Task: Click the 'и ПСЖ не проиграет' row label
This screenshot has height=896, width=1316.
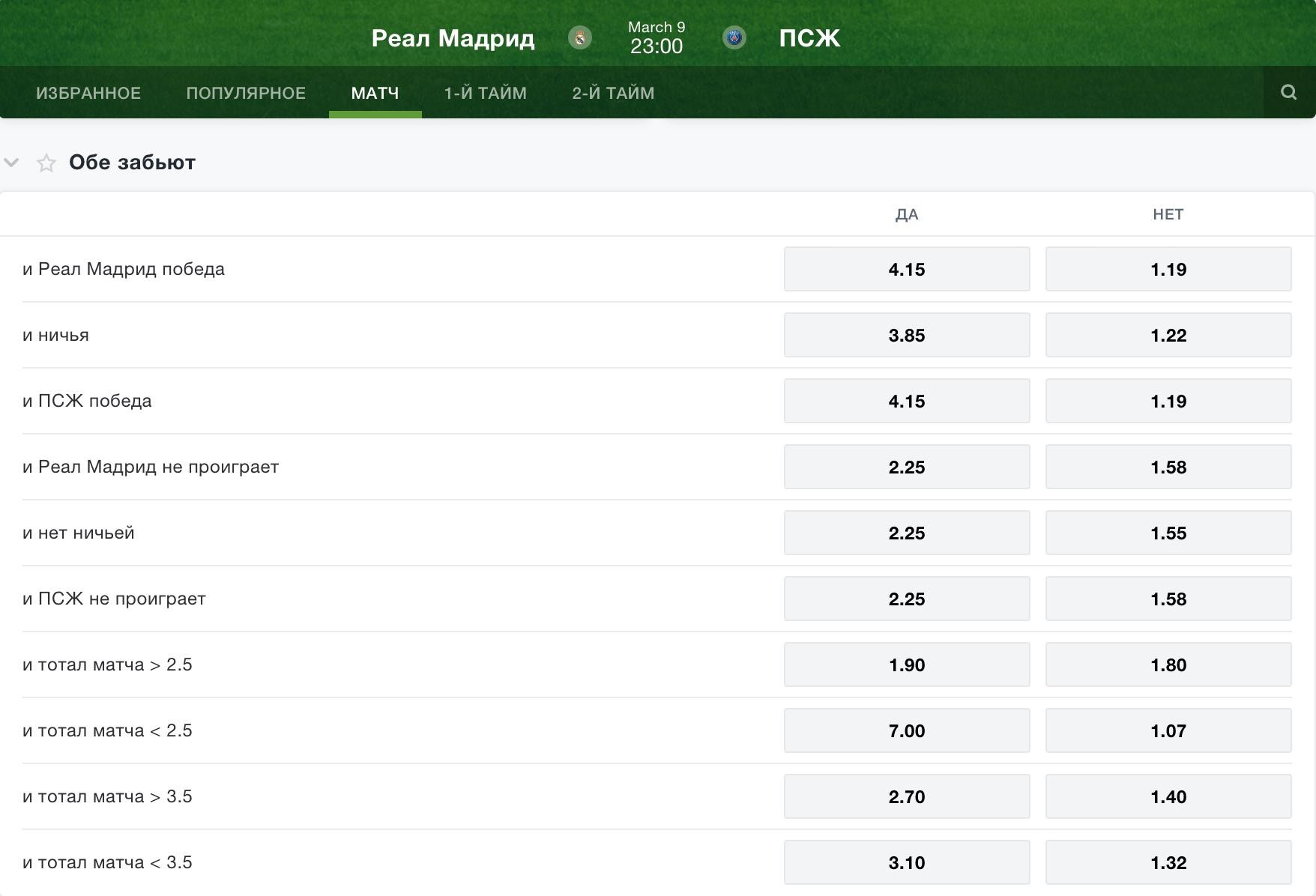Action: point(114,599)
